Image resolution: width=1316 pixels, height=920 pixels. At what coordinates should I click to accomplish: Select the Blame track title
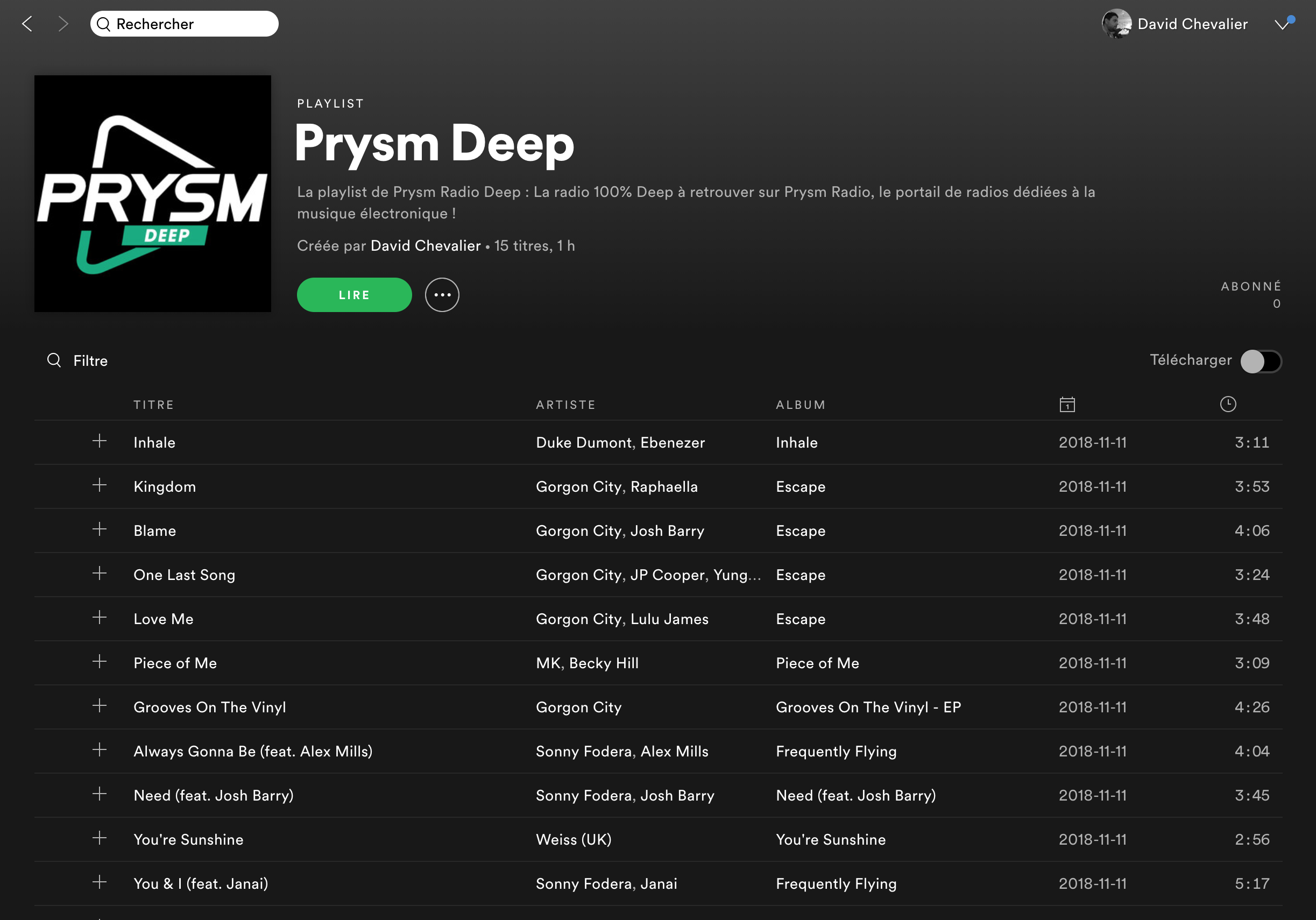point(155,531)
